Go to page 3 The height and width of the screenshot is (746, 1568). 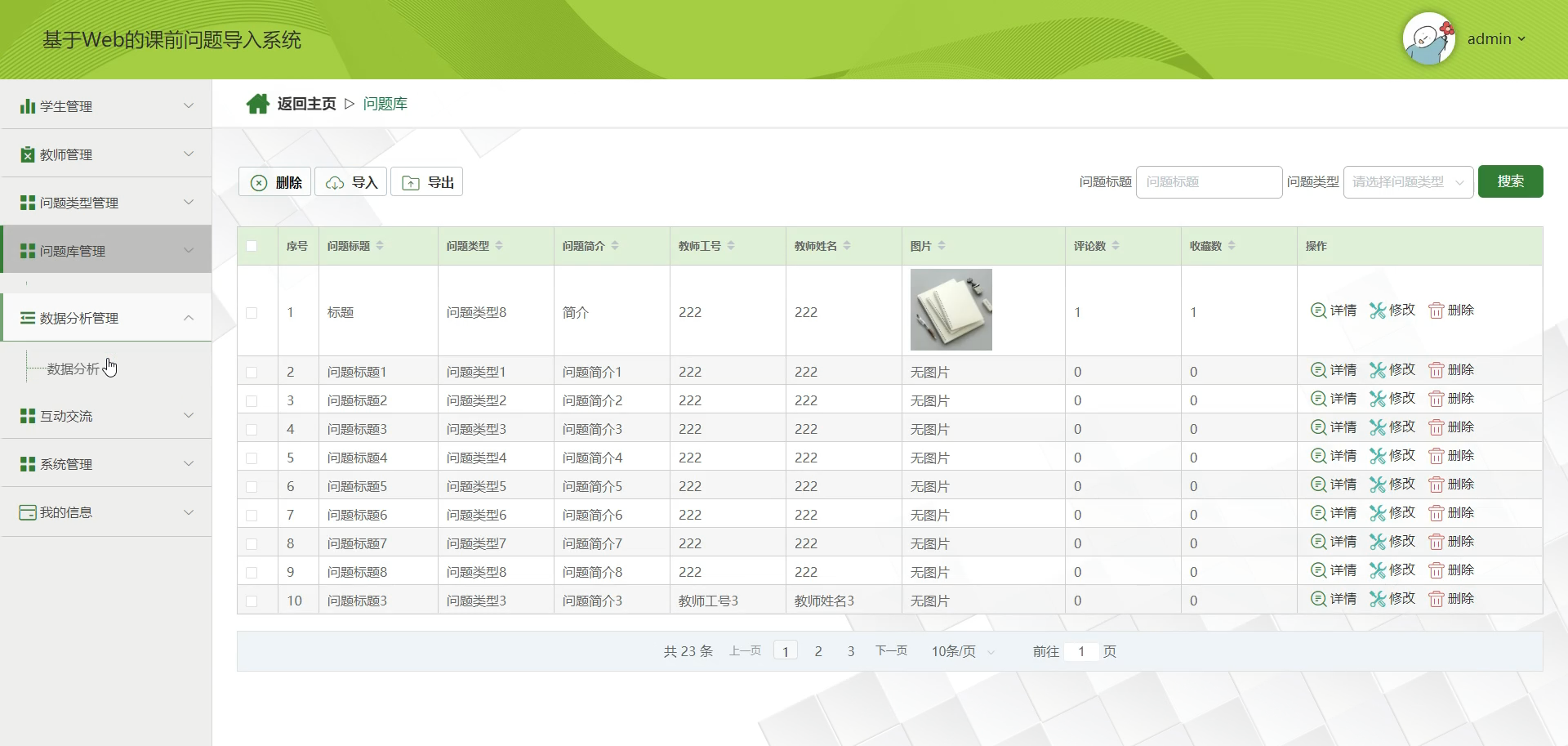[851, 651]
